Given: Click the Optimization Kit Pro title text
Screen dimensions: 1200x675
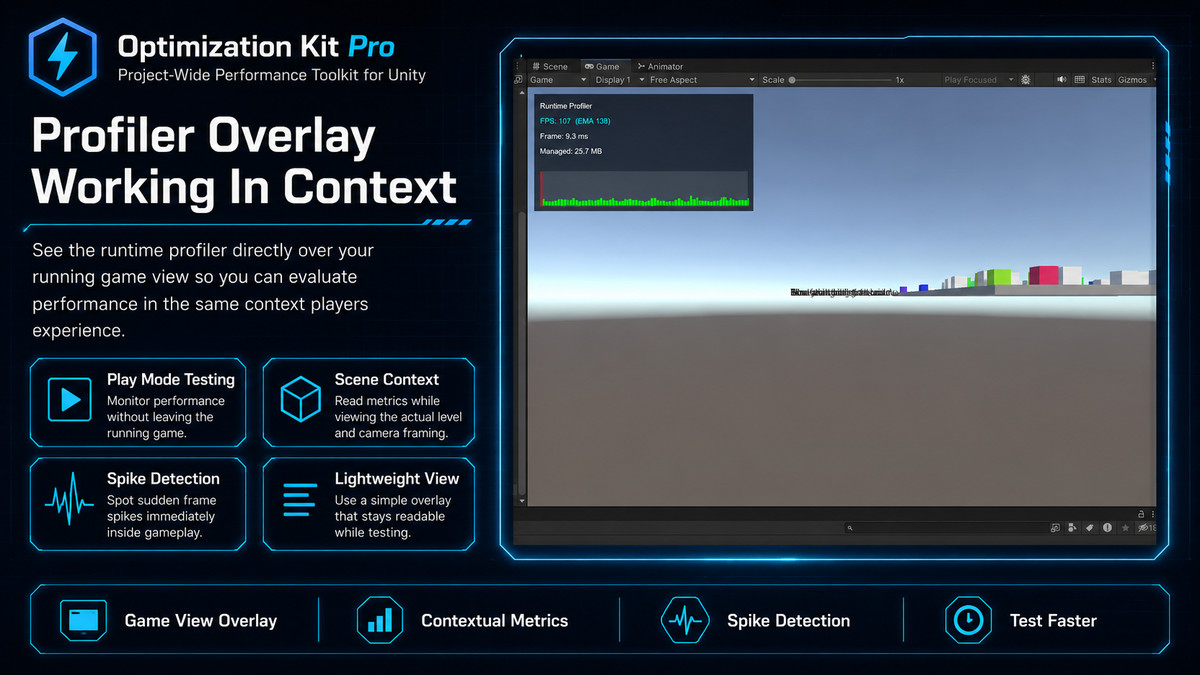Looking at the screenshot, I should [x=256, y=46].
